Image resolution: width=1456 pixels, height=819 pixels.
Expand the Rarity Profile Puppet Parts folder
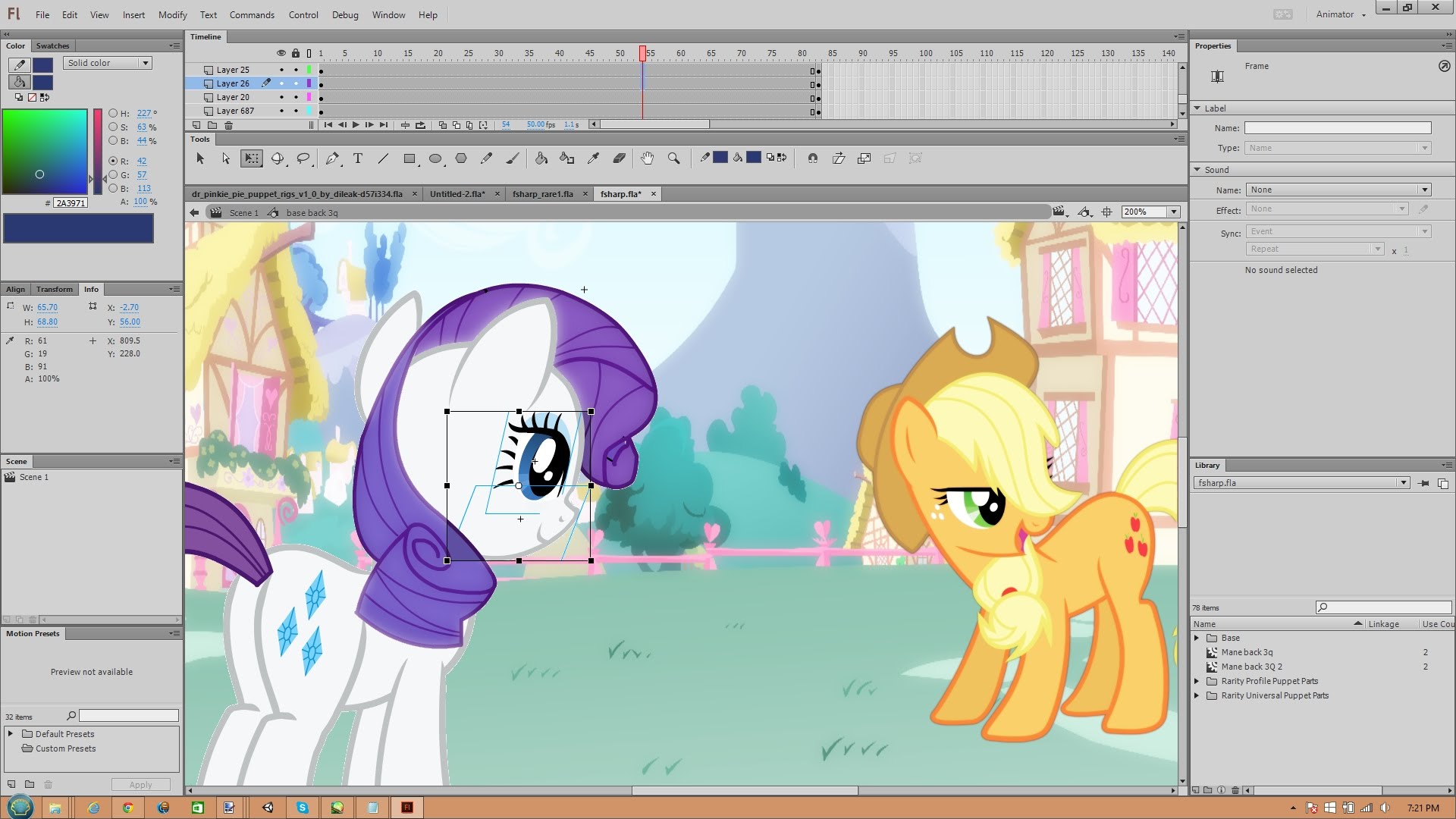[1197, 681]
